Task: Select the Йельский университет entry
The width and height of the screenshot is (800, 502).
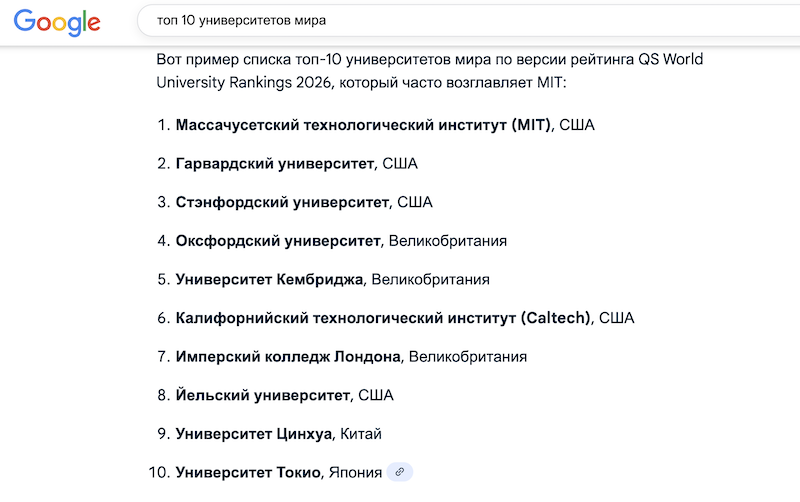Action: tap(263, 395)
